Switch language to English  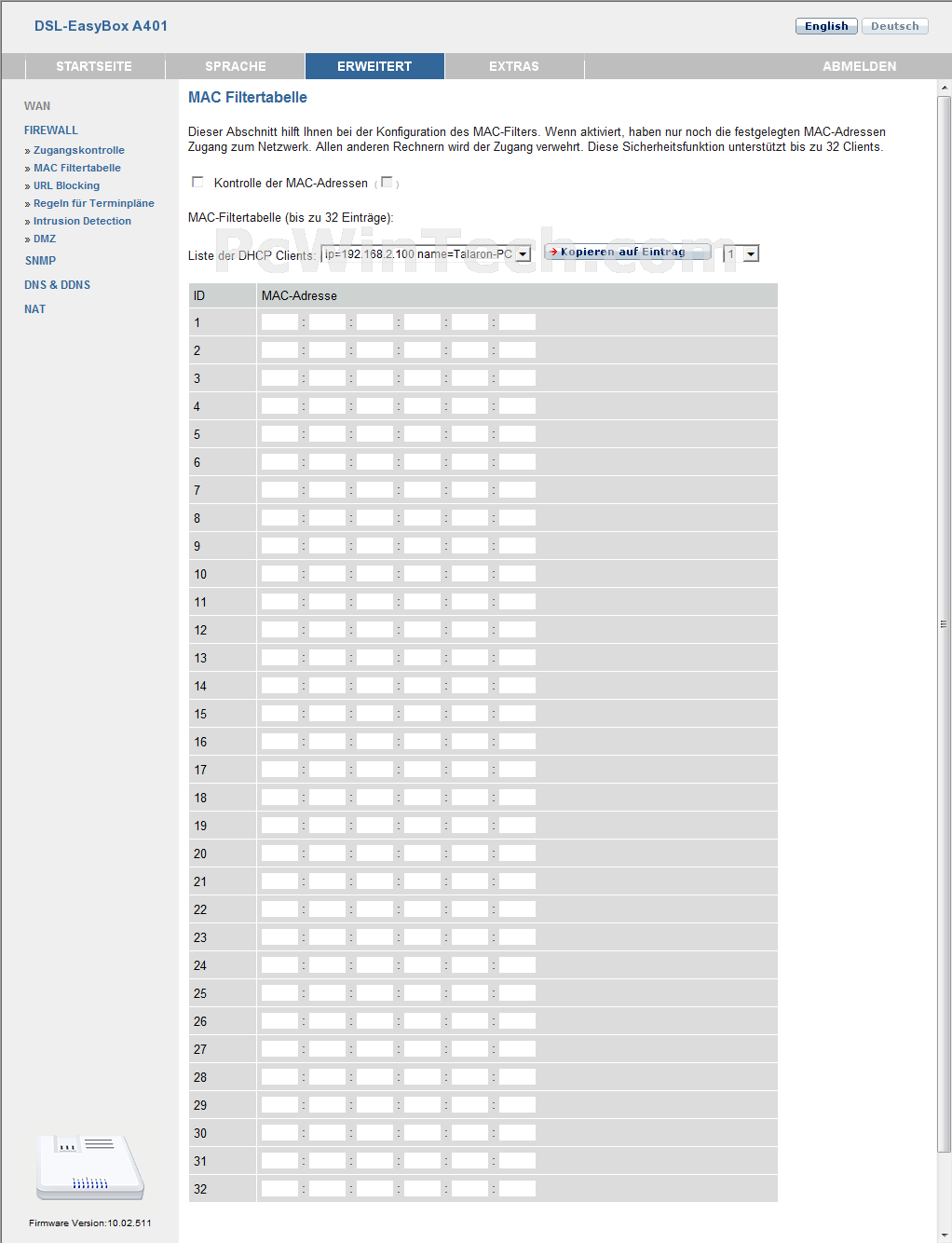point(826,26)
